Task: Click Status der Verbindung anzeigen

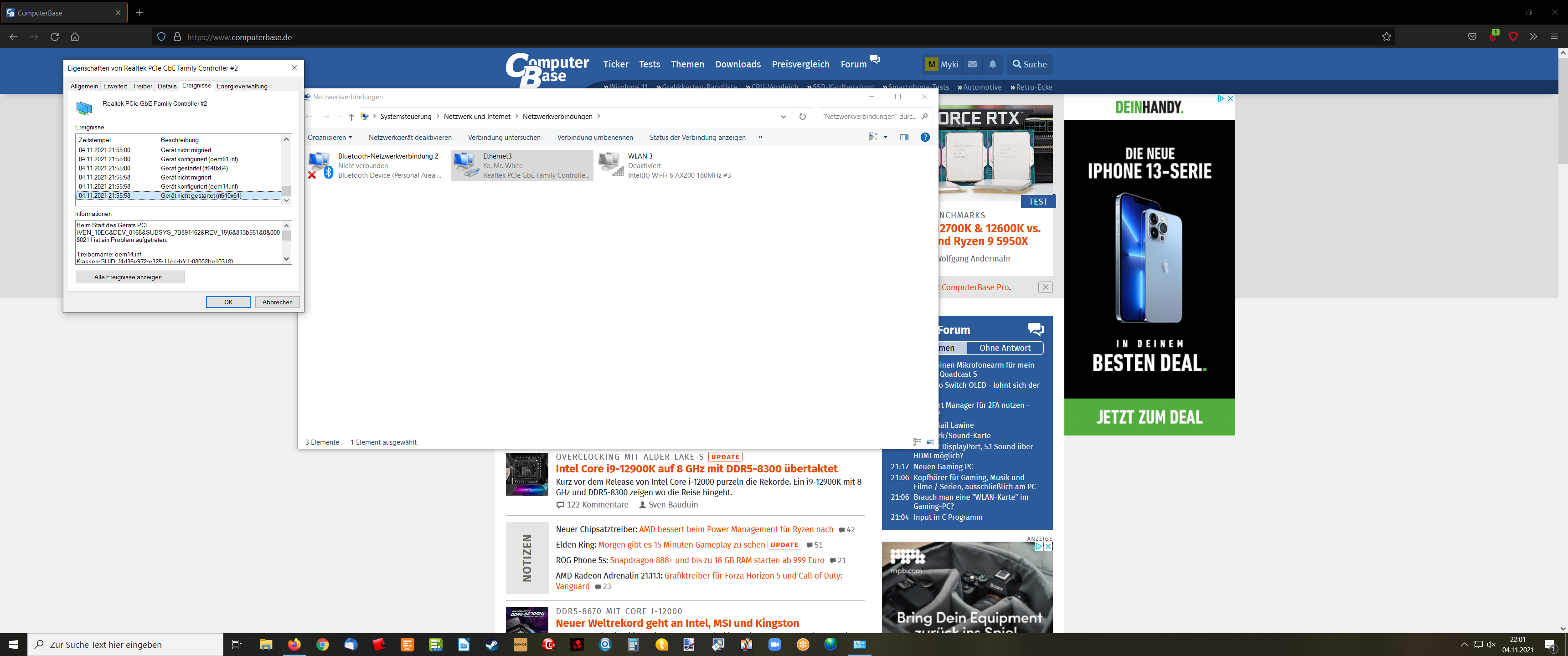Action: (x=697, y=137)
